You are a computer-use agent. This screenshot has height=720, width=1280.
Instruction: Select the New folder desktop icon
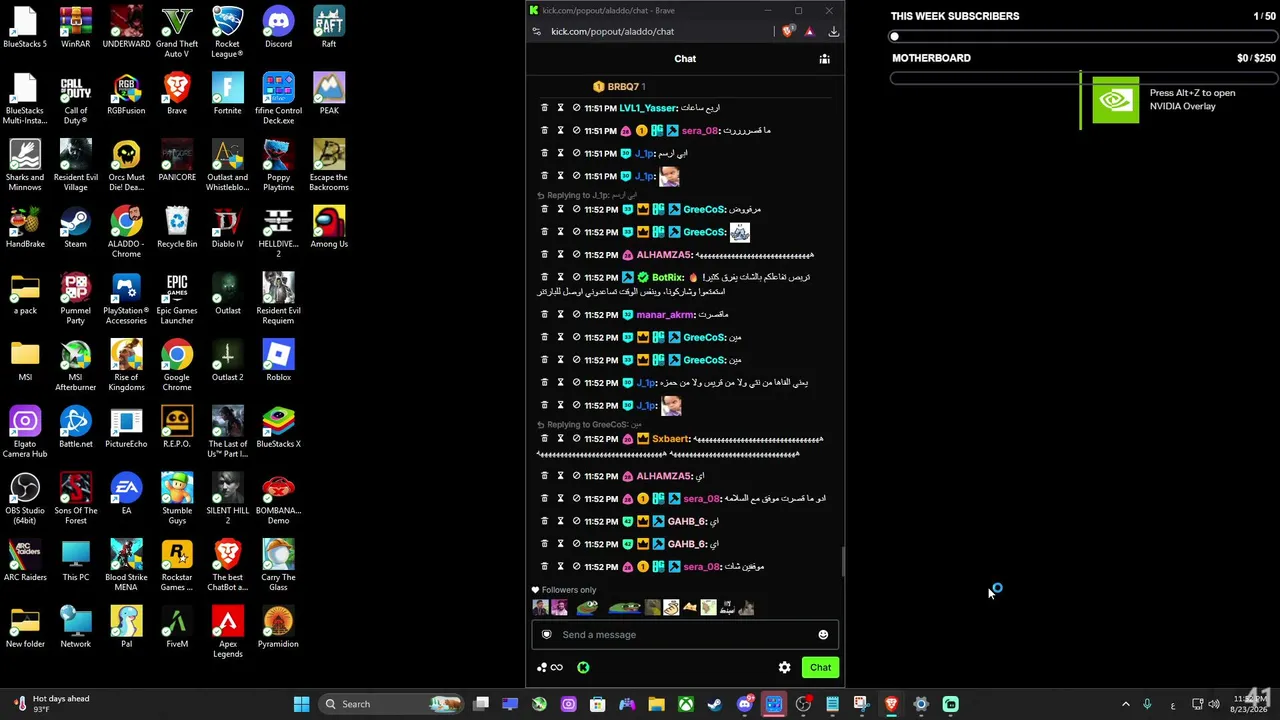25,627
